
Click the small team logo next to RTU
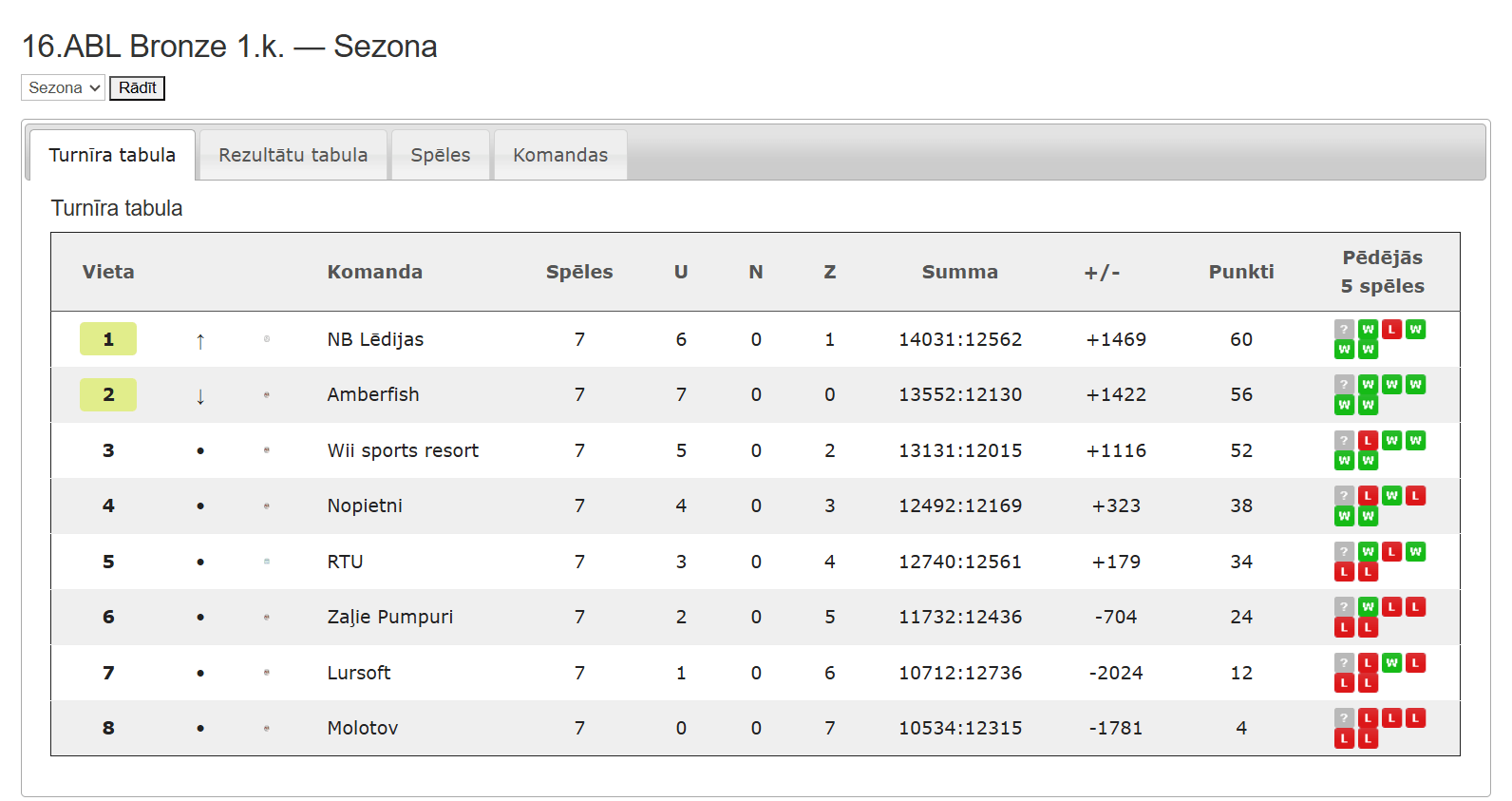[x=267, y=562]
